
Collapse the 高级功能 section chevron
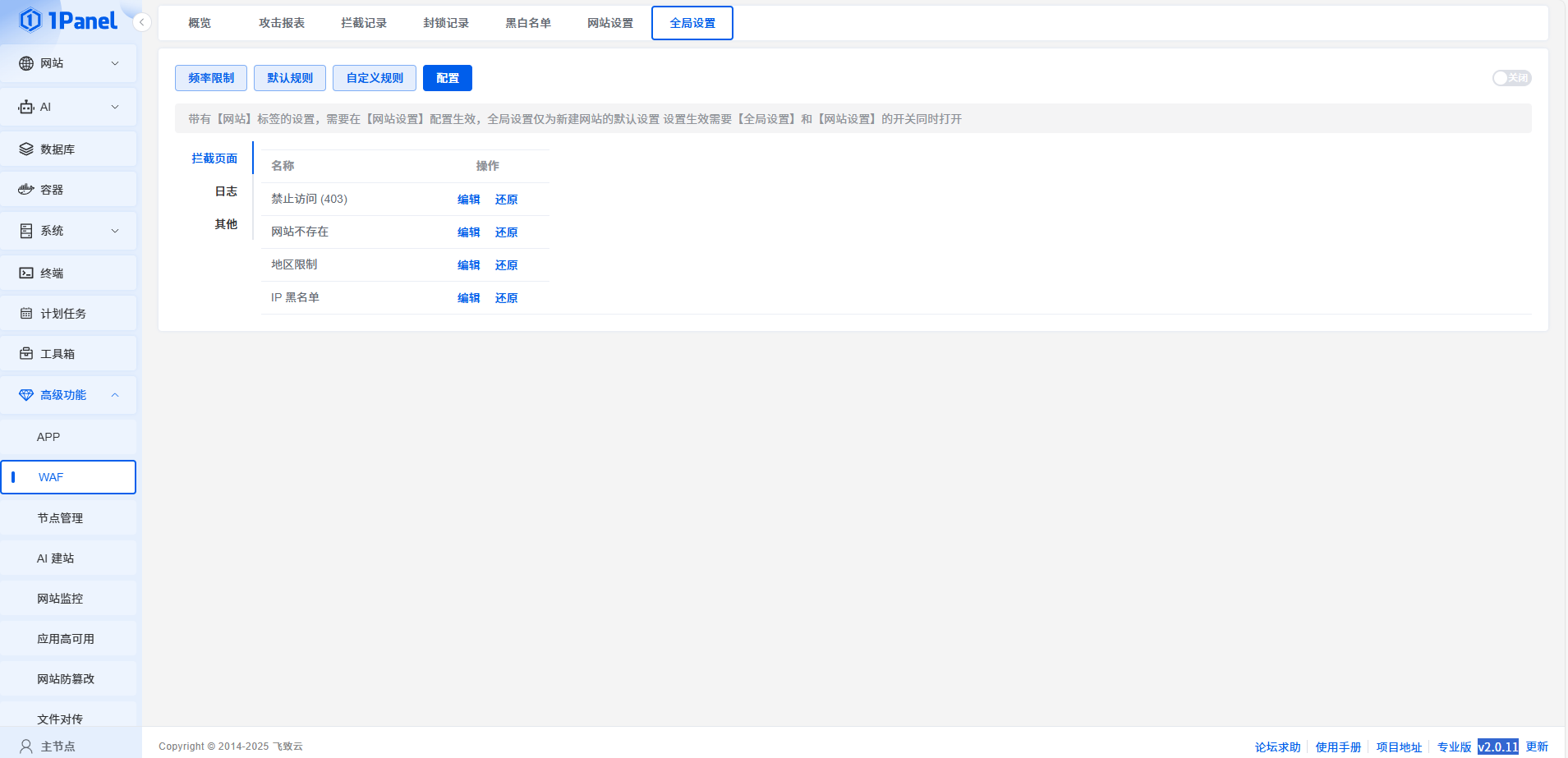pos(115,395)
